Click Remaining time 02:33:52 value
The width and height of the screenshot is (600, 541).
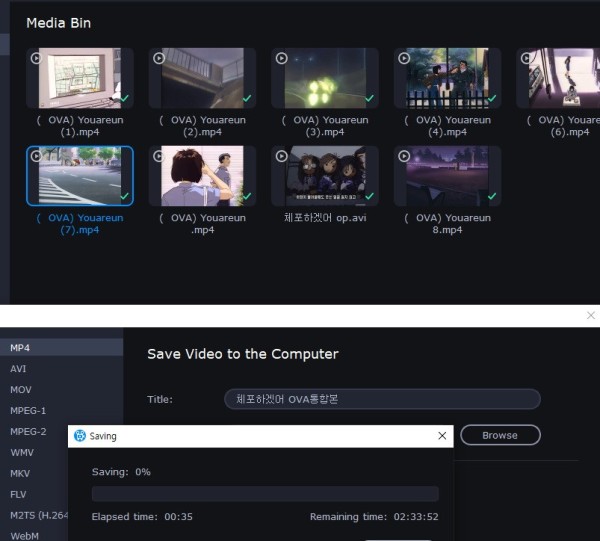(x=416, y=517)
